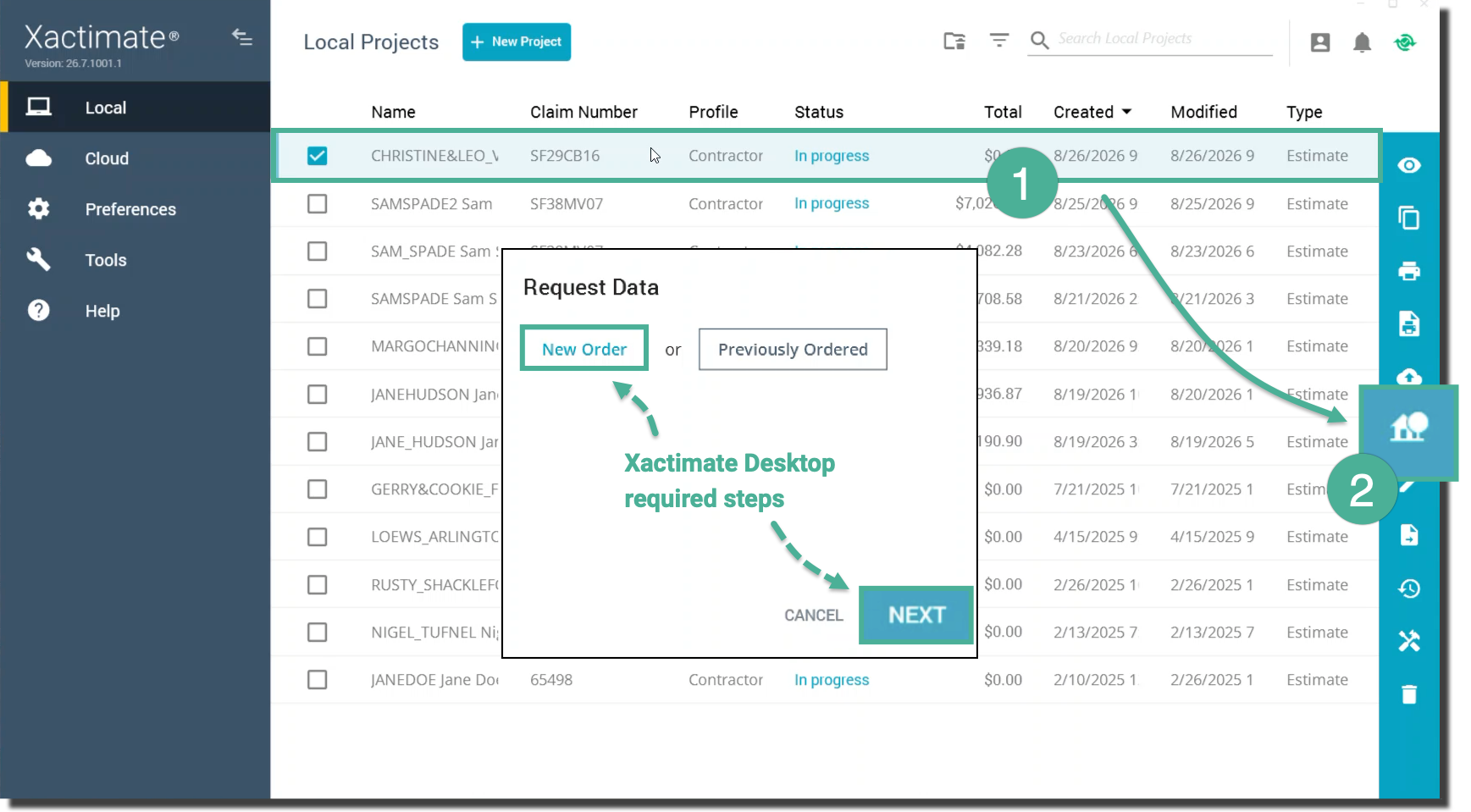Click claim number SF38MV07
1471x812 pixels.
pos(567,203)
